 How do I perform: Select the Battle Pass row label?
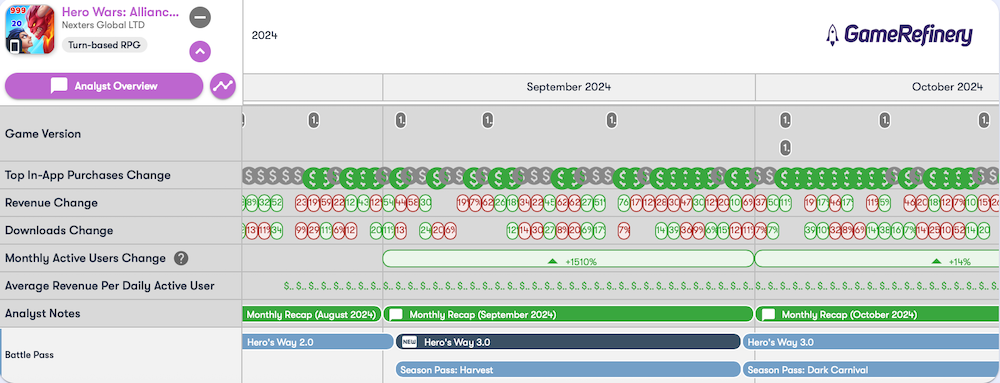click(x=29, y=355)
